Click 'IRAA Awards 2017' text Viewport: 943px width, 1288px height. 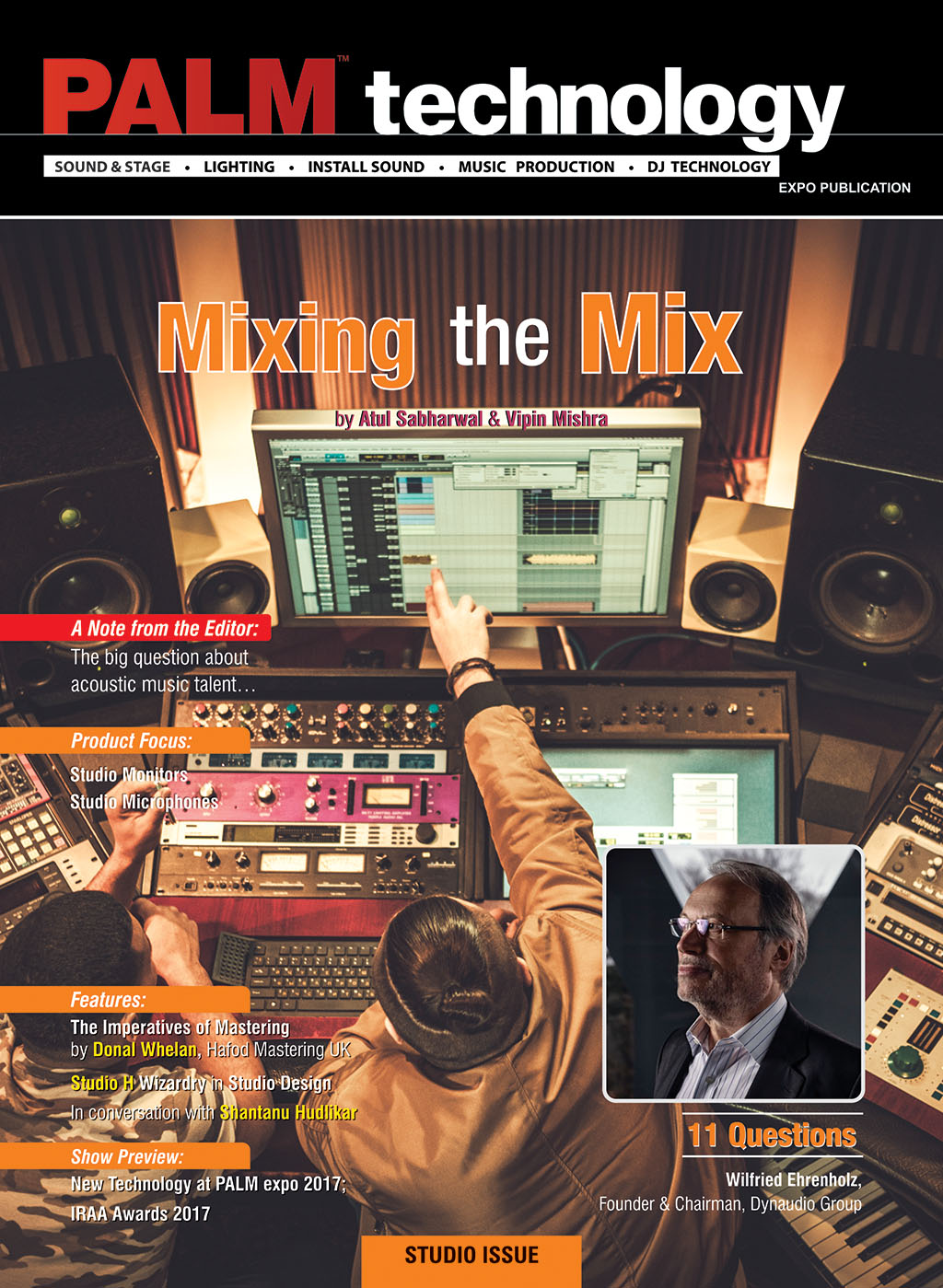click(x=140, y=1213)
